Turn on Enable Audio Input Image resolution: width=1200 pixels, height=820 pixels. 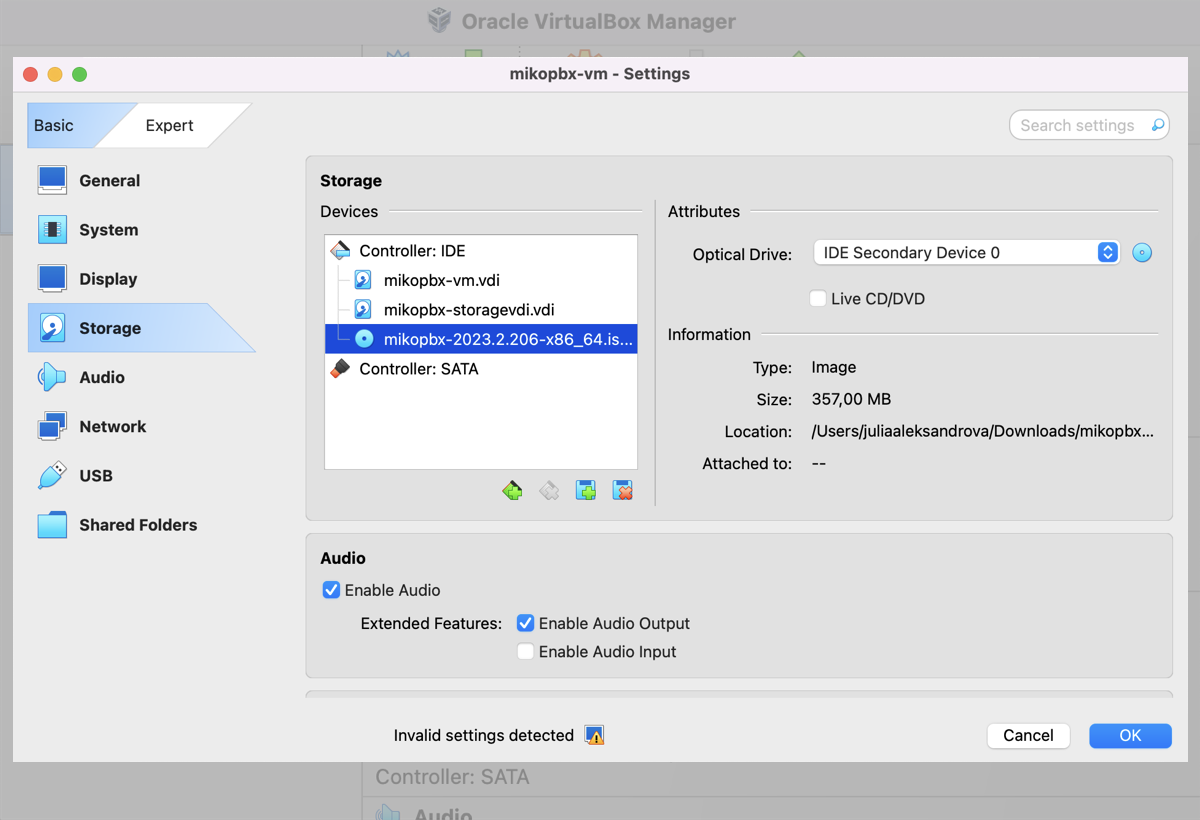click(525, 652)
